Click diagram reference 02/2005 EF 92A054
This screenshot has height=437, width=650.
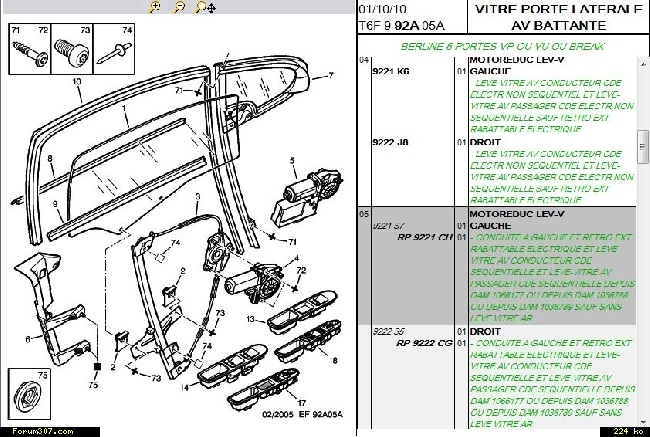(303, 414)
